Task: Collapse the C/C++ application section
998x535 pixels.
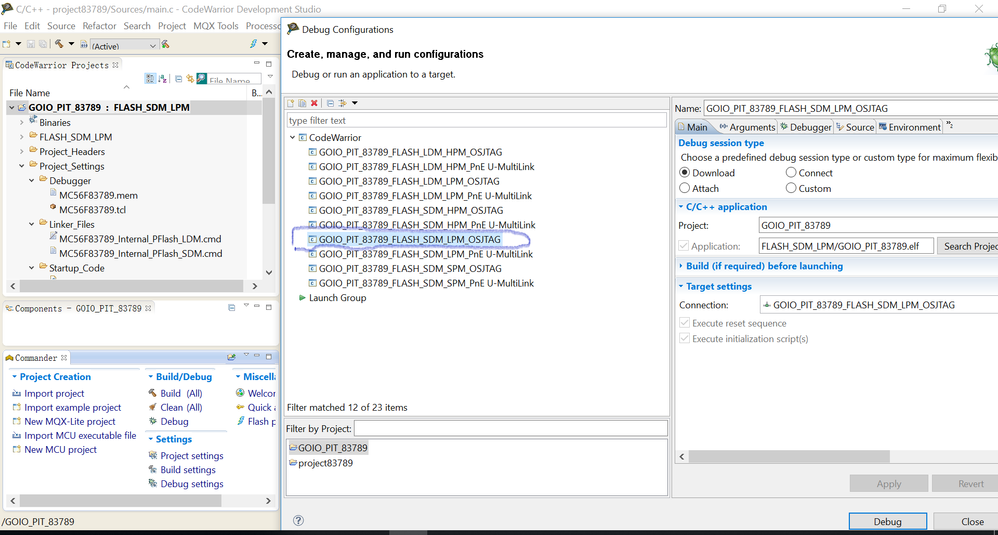Action: (681, 207)
